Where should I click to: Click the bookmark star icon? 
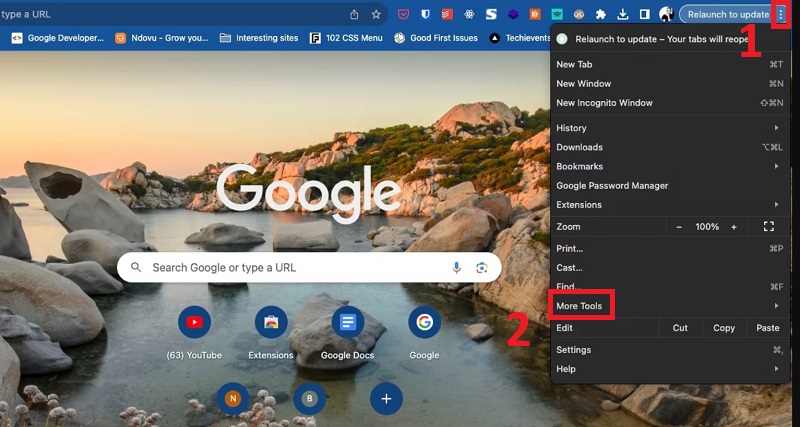coord(376,14)
